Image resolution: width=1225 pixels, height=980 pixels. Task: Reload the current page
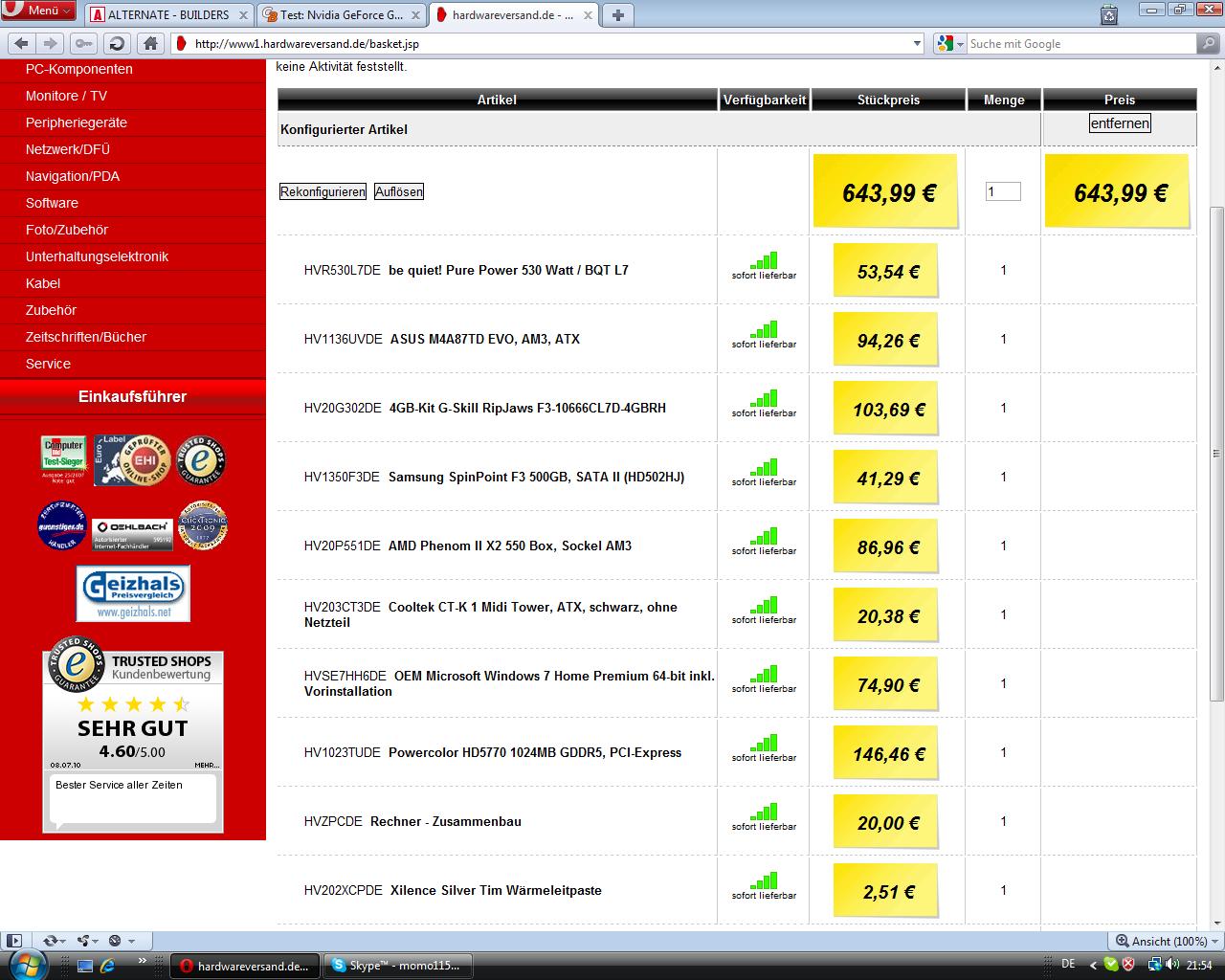tap(117, 43)
